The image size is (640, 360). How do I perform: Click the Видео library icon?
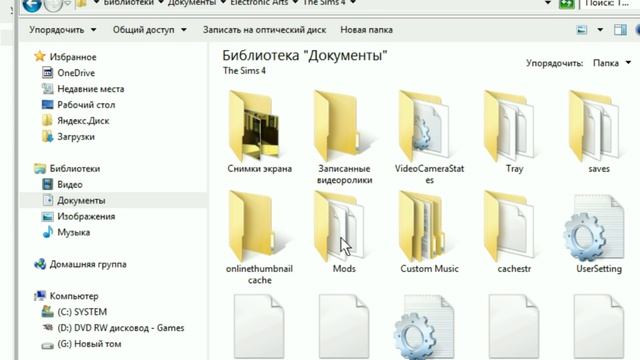pyautogui.click(x=47, y=184)
